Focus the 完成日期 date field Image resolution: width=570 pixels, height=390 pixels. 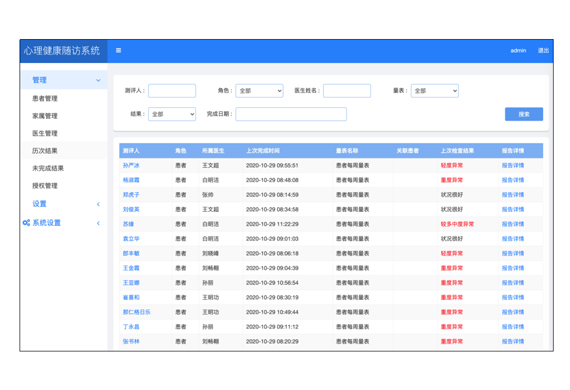coord(291,114)
